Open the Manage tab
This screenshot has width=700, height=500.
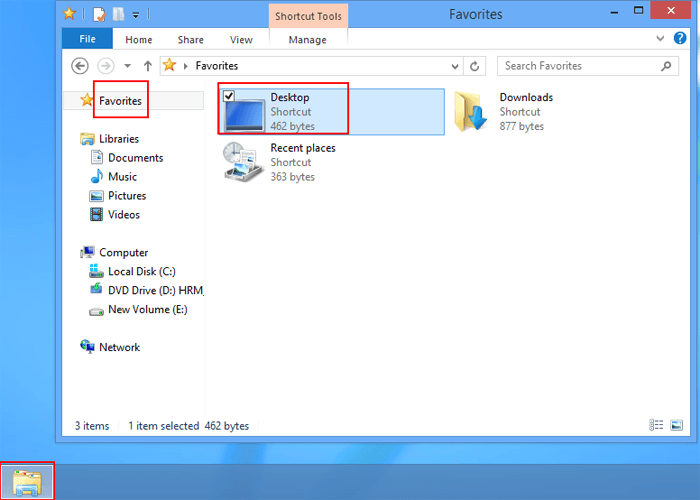(x=308, y=40)
